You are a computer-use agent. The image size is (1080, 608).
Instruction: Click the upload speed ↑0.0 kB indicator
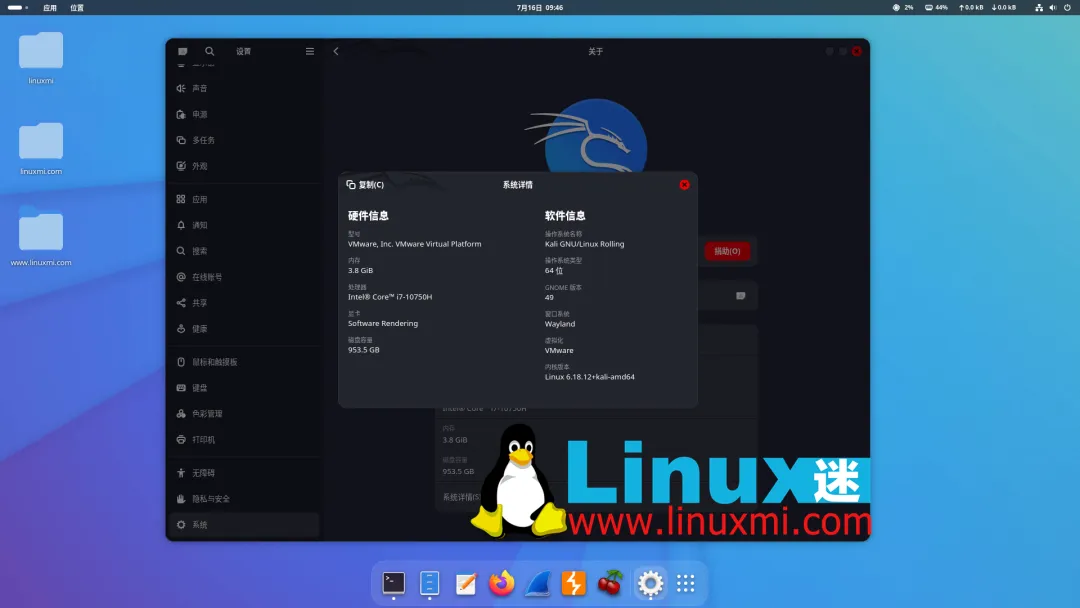pos(970,8)
